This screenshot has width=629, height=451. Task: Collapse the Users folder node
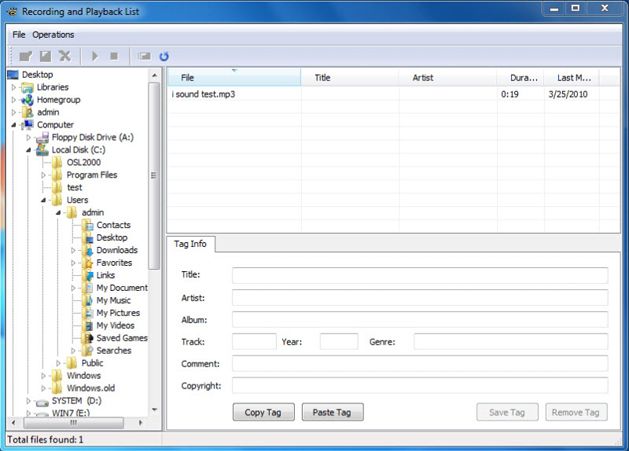click(44, 200)
